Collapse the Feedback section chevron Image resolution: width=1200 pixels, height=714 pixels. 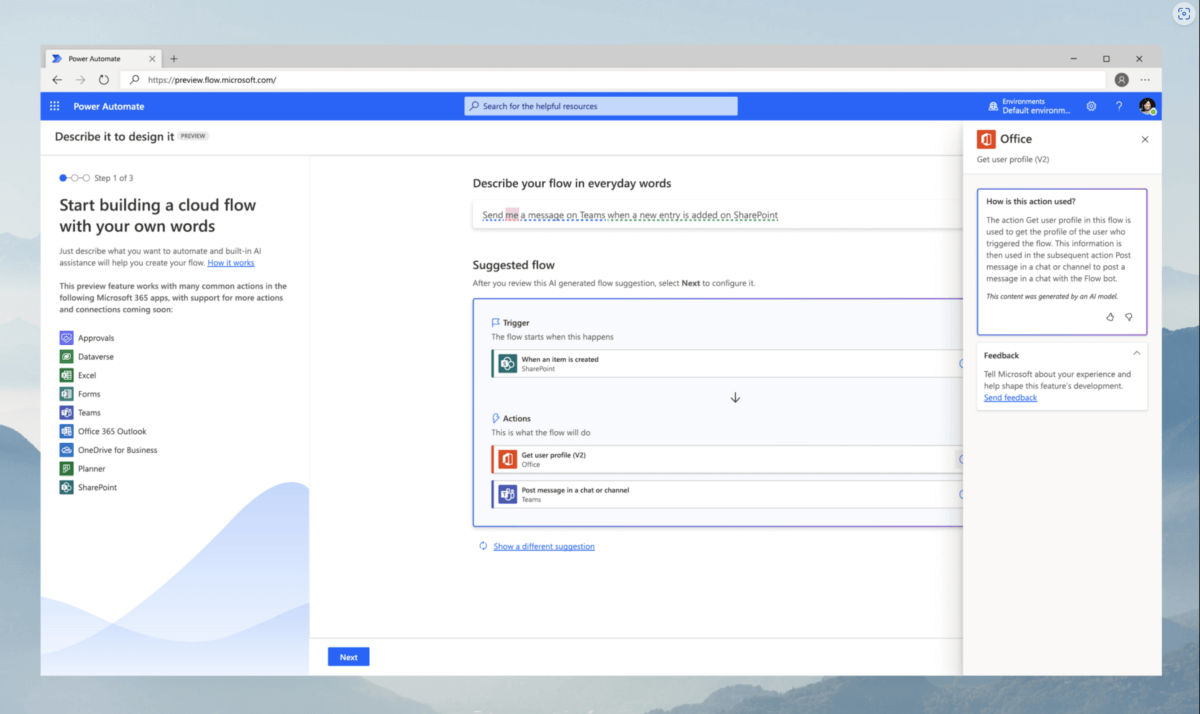(1136, 354)
